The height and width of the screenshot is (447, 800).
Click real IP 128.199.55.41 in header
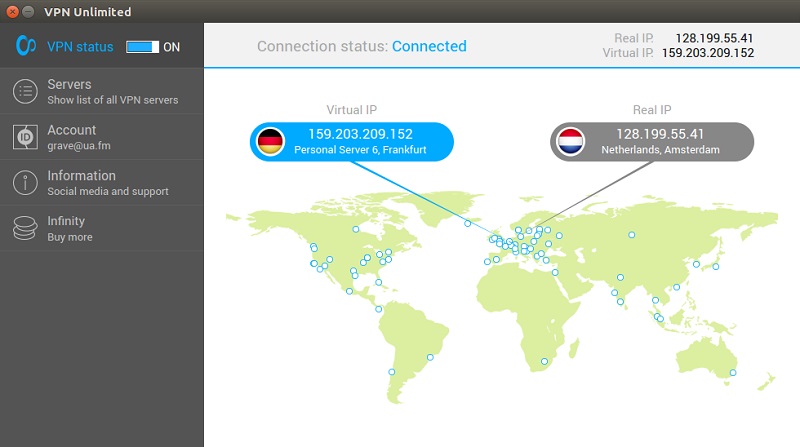pos(714,38)
